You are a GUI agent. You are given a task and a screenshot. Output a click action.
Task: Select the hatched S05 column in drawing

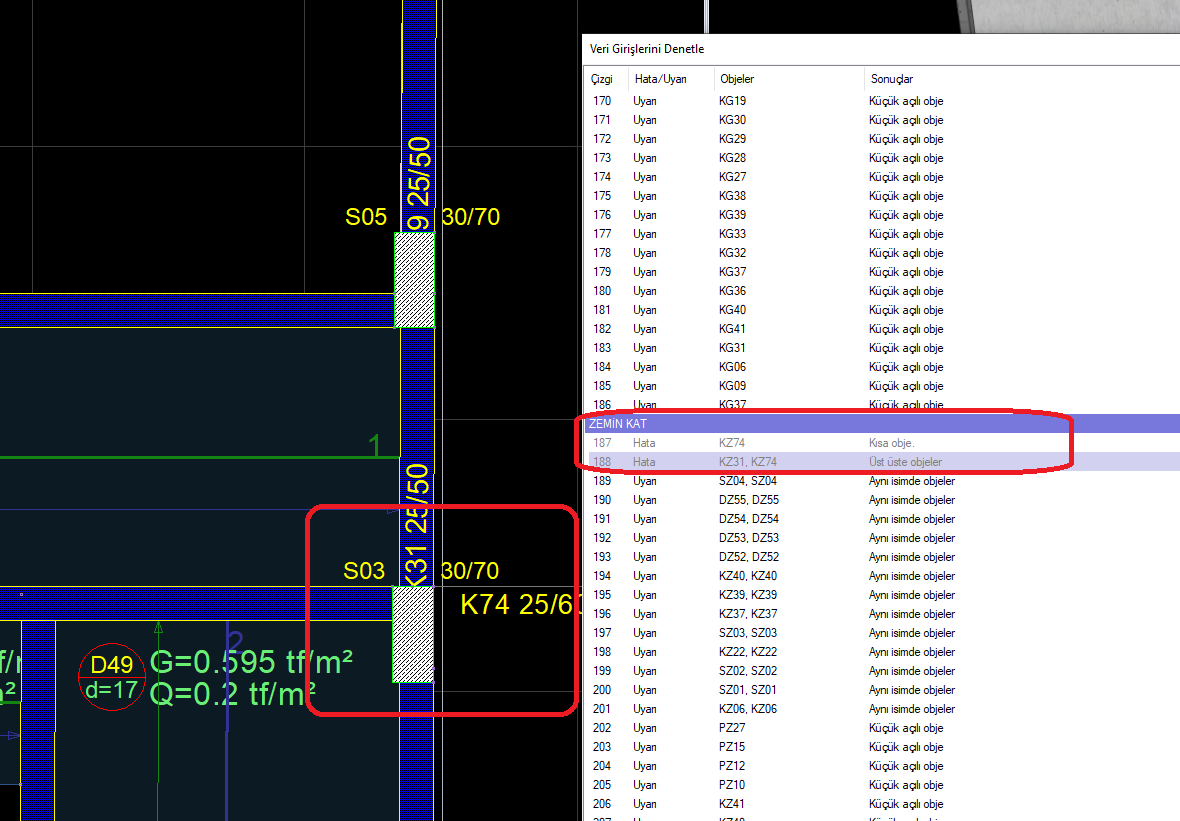pyautogui.click(x=414, y=279)
